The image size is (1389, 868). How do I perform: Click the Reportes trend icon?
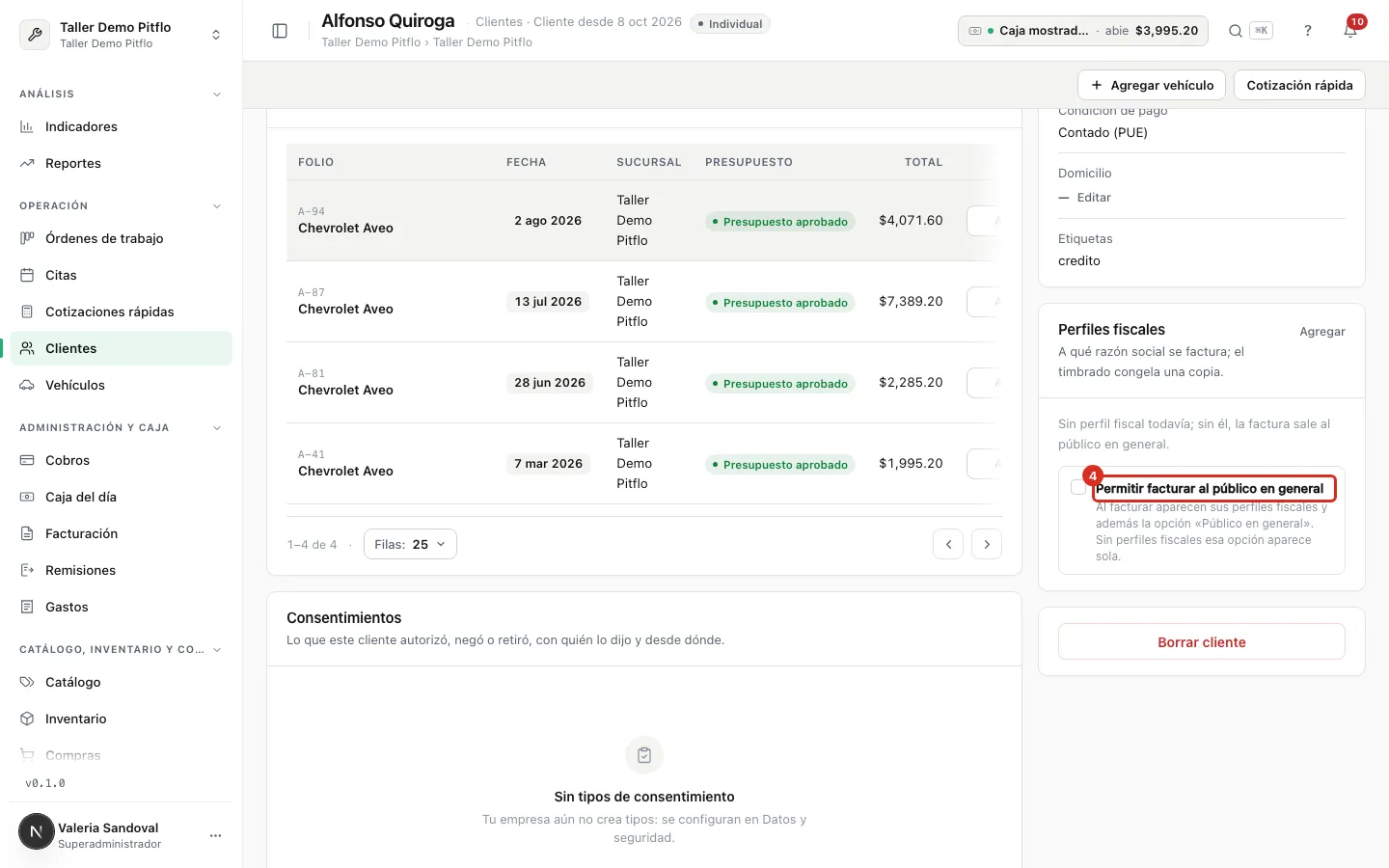click(27, 163)
